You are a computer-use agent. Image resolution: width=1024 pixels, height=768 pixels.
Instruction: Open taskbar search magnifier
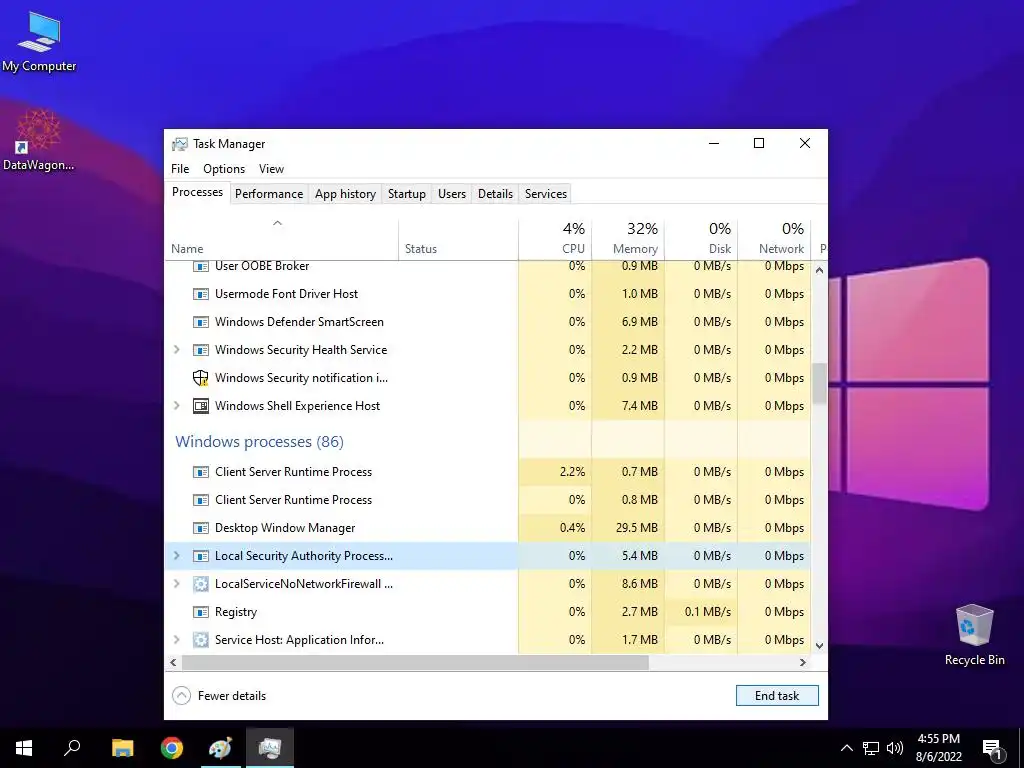pyautogui.click(x=72, y=748)
